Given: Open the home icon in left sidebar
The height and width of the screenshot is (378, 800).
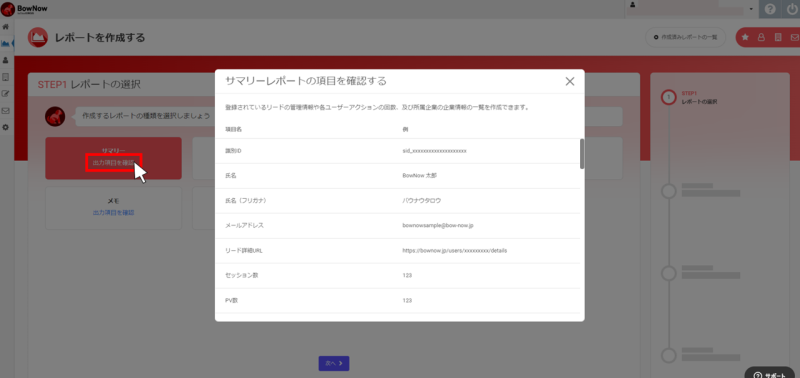Looking at the screenshot, I should tap(6, 27).
